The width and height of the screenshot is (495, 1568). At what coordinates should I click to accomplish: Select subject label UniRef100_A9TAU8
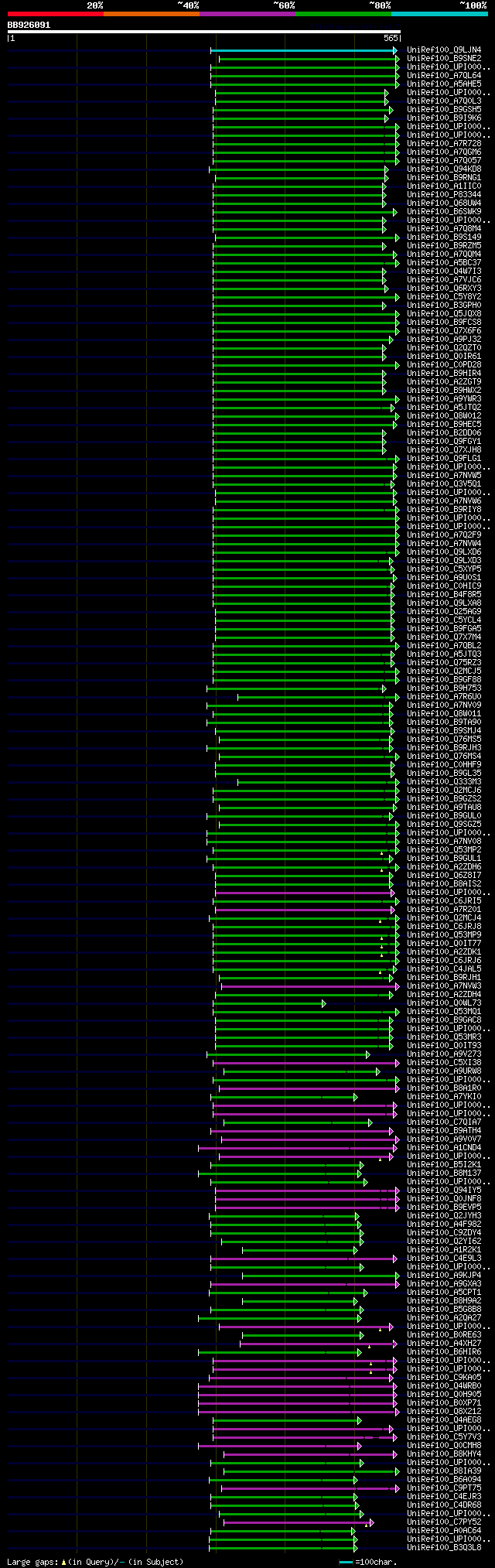point(444,808)
